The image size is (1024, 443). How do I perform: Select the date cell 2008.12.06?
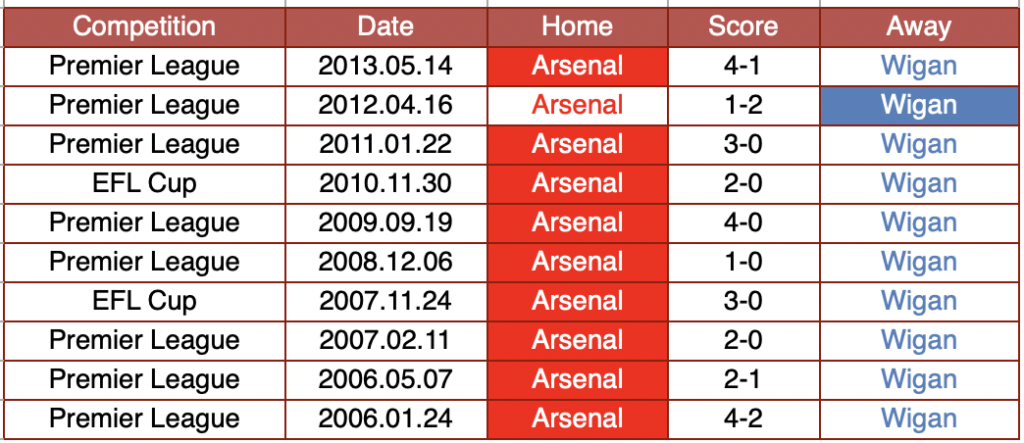pyautogui.click(x=386, y=262)
